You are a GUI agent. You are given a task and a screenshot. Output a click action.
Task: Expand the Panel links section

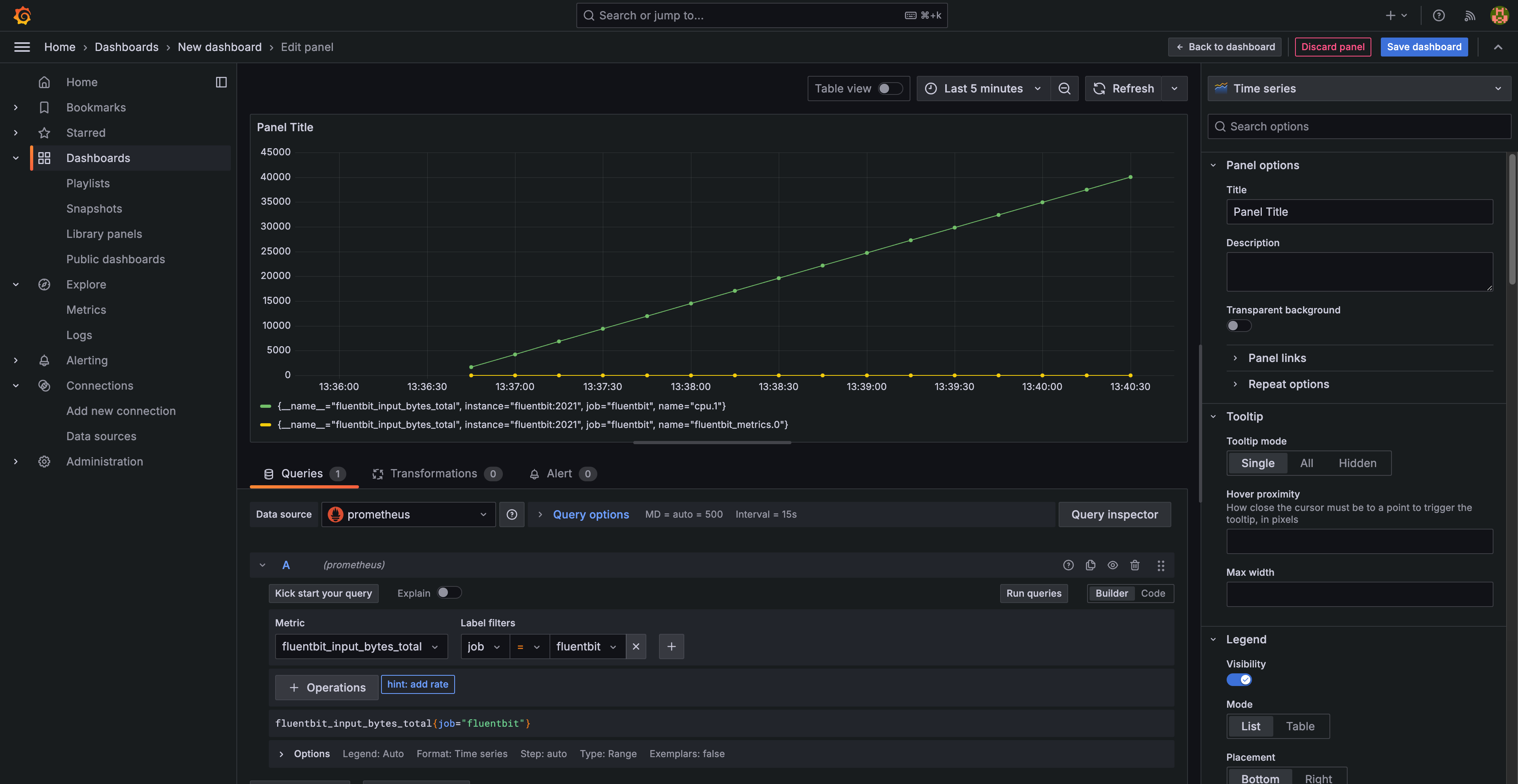(x=1276, y=358)
